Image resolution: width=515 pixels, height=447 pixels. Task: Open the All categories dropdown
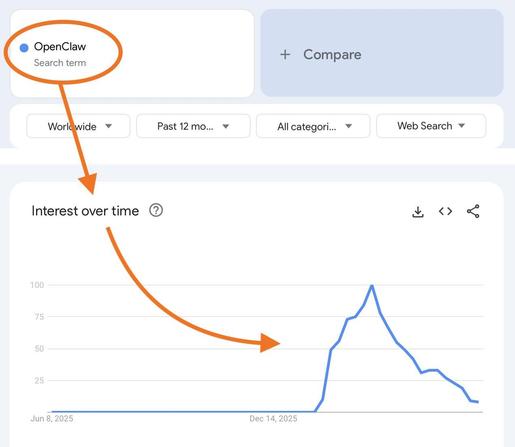click(x=313, y=126)
